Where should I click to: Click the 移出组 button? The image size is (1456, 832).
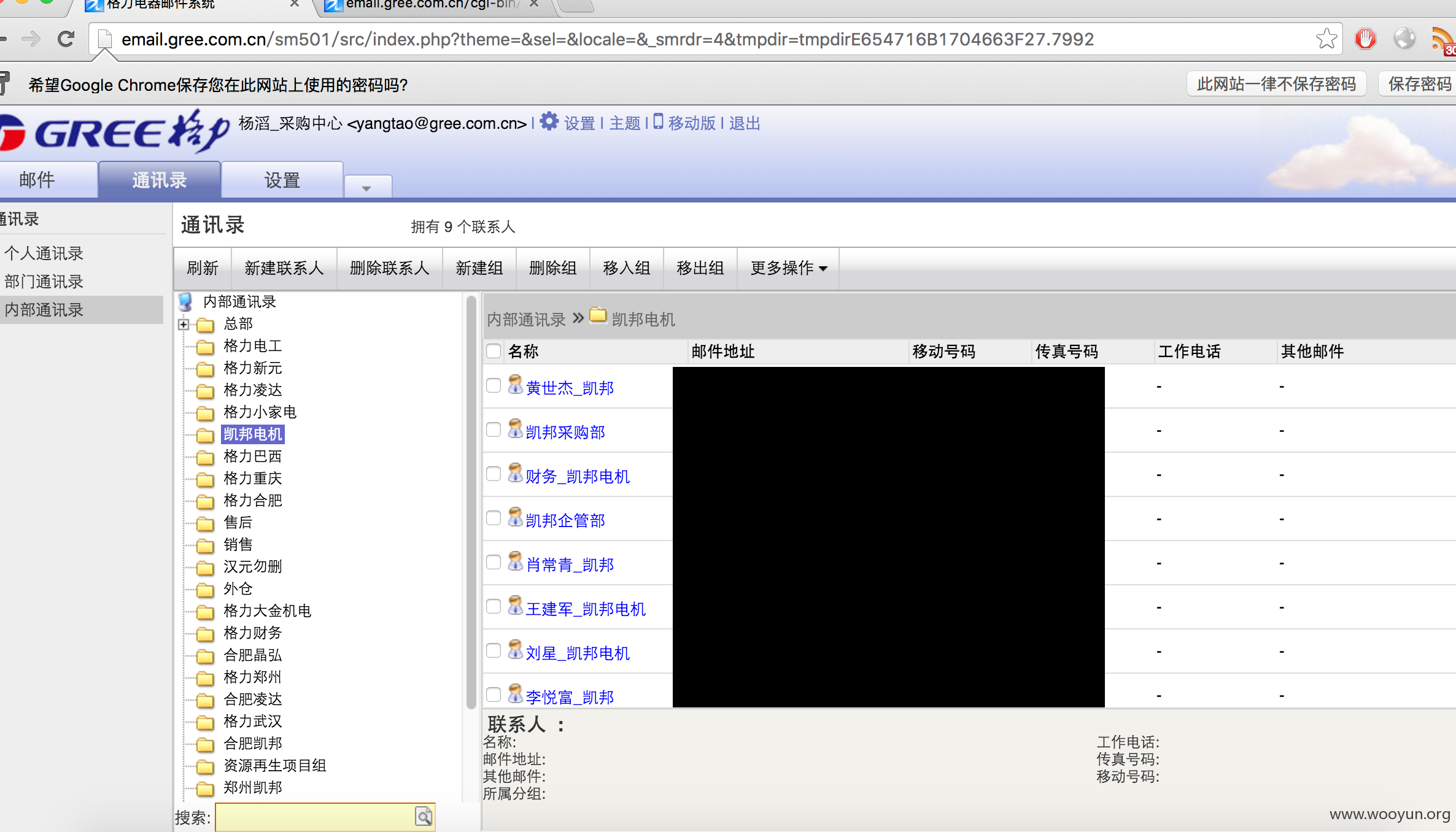[x=700, y=268]
